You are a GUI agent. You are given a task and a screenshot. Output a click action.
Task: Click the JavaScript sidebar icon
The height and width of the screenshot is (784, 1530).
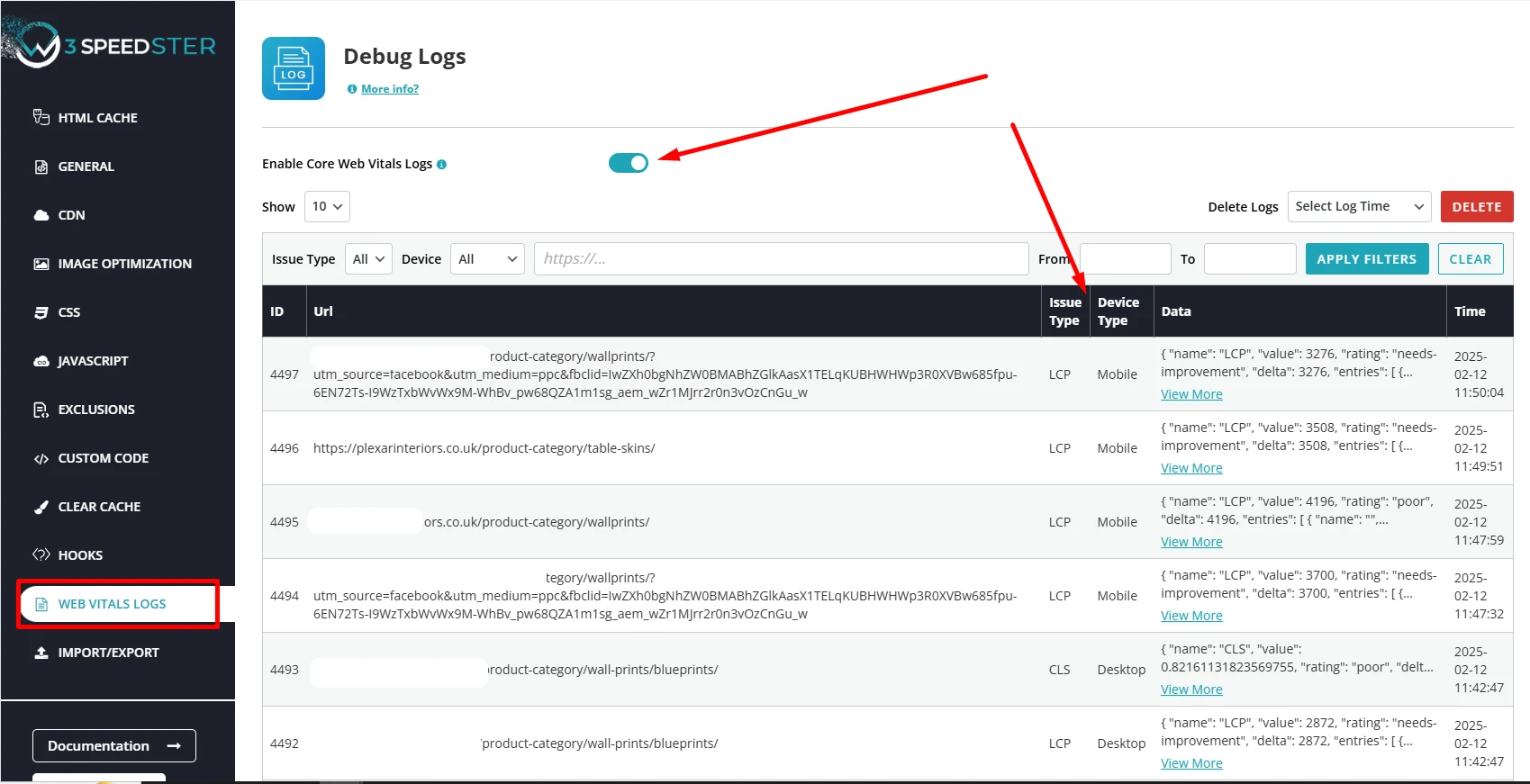pos(41,361)
